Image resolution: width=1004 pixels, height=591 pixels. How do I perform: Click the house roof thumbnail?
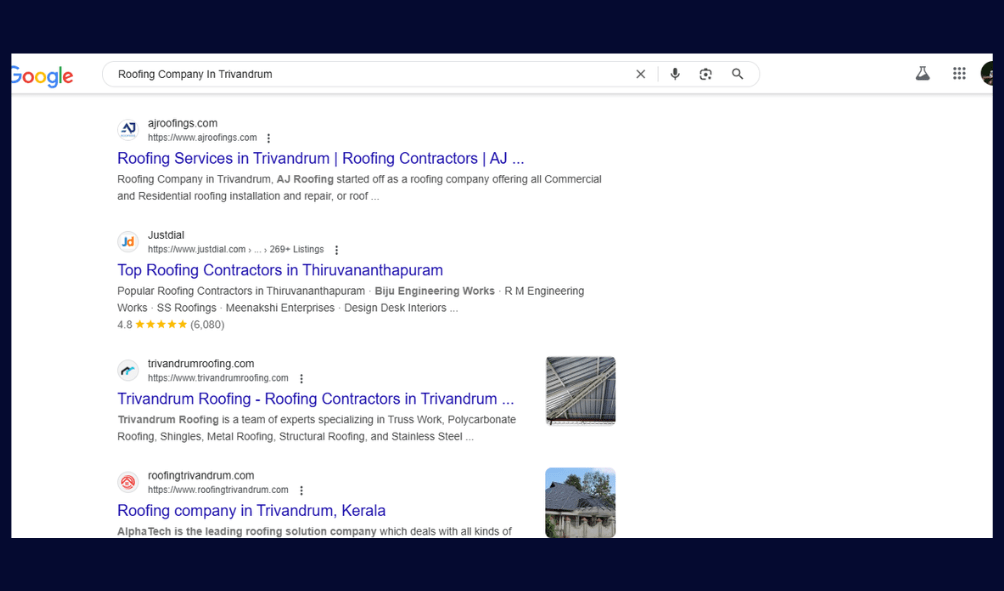580,503
